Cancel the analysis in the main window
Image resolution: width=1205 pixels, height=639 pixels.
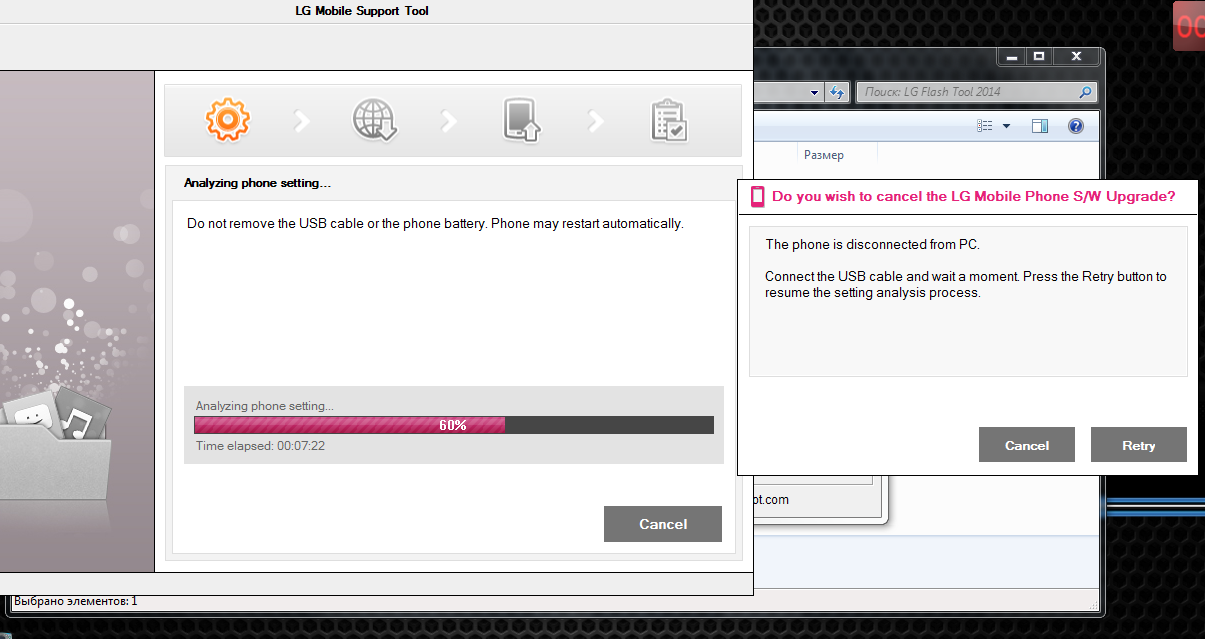(663, 524)
